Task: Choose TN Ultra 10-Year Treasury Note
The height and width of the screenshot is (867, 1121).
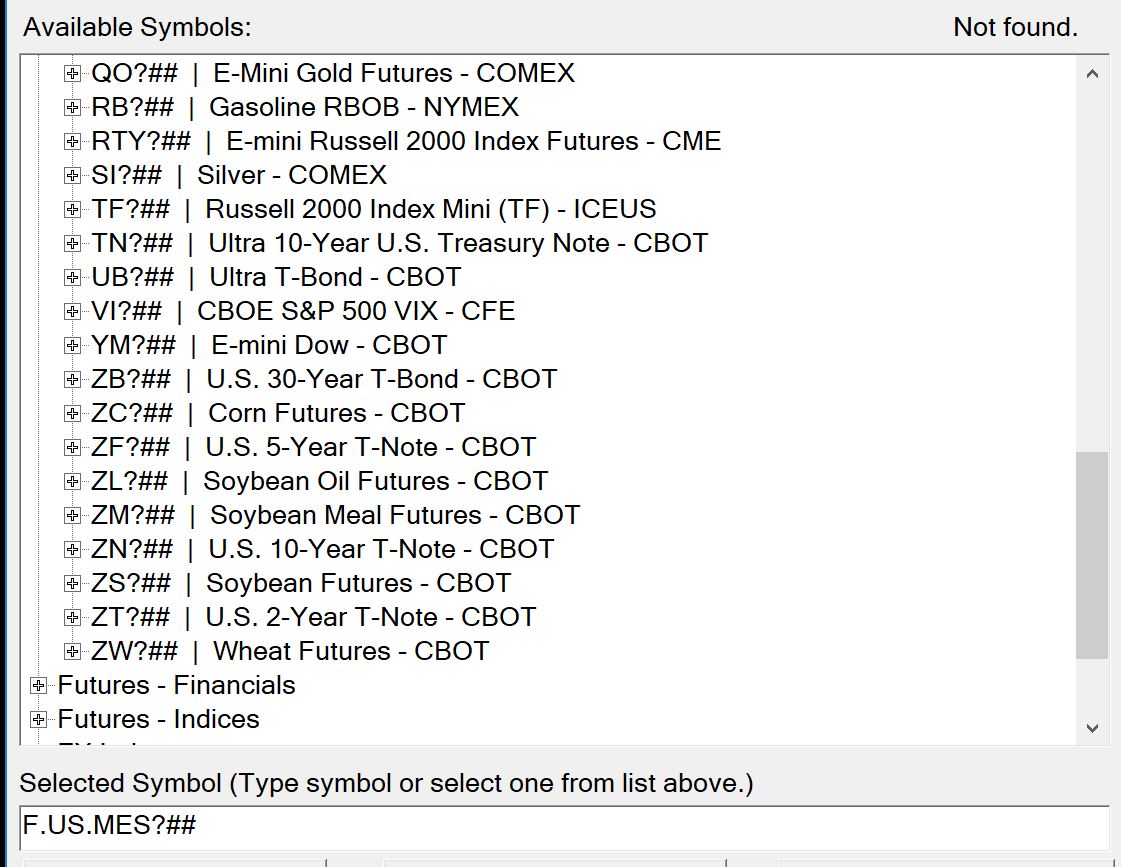Action: [399, 244]
